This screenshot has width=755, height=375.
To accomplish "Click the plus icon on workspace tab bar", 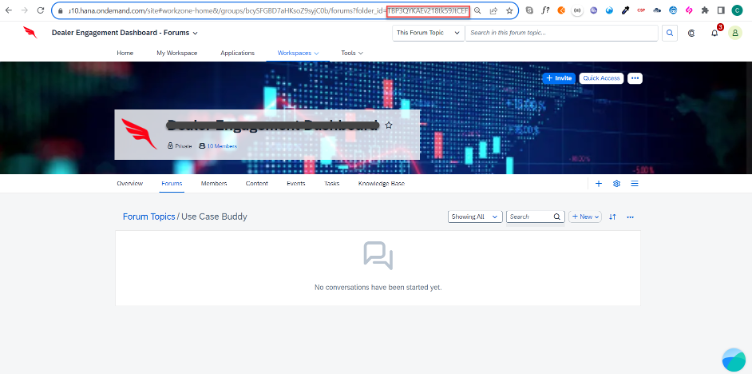I will point(599,183).
